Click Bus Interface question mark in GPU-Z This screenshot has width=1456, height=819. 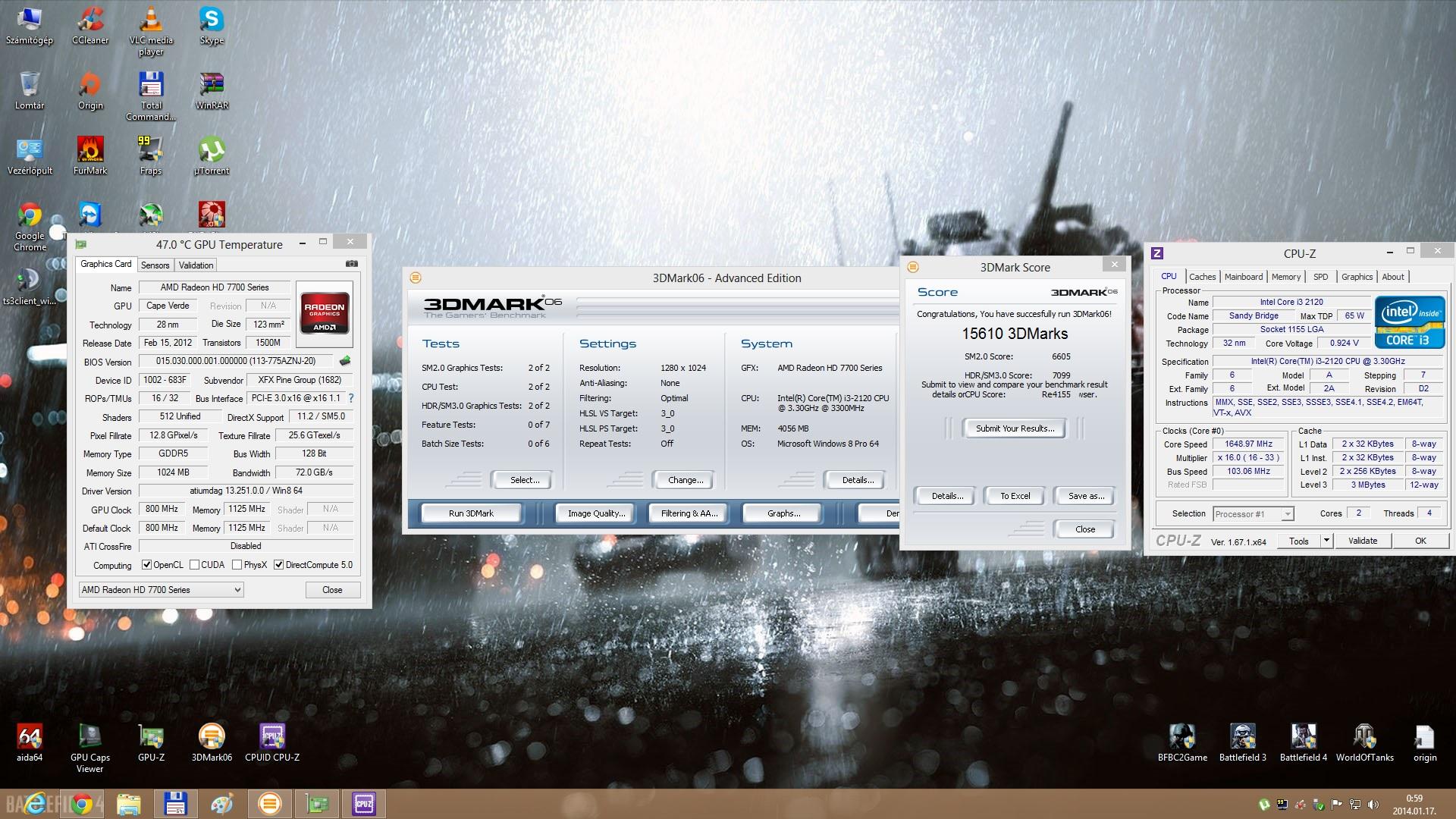pos(350,398)
